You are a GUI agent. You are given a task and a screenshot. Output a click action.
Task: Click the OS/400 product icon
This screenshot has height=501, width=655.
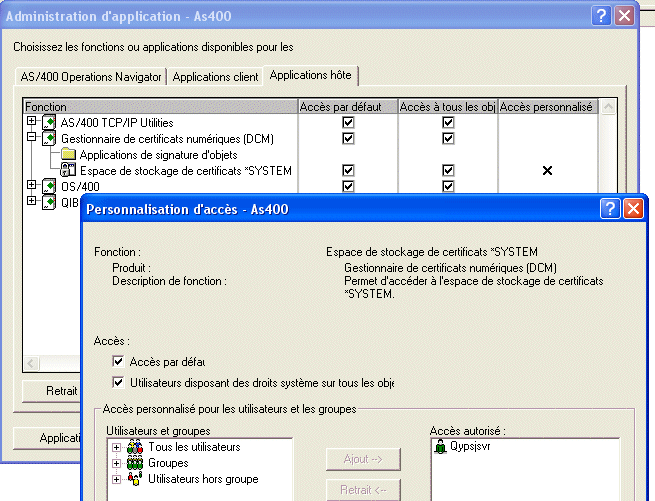pos(49,186)
